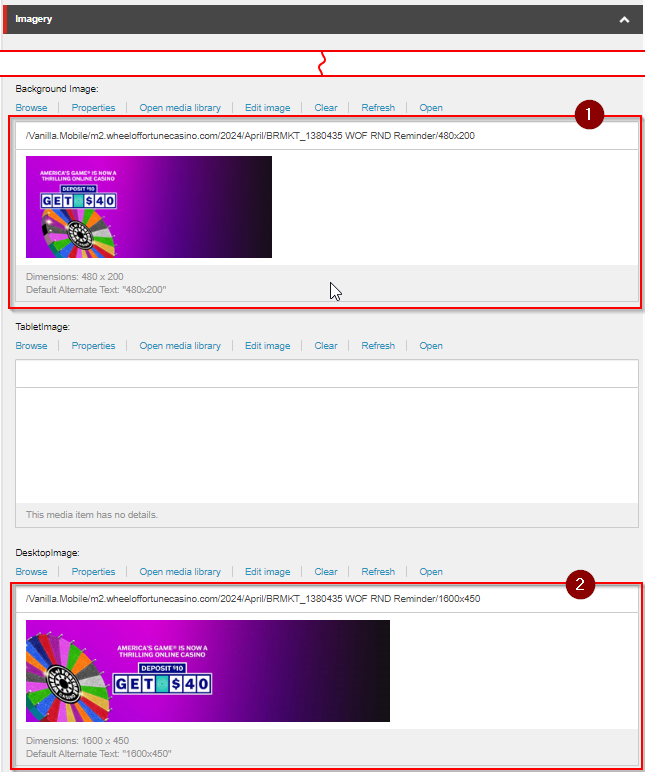
Task: Click the Background Image: label
Action: [57, 89]
